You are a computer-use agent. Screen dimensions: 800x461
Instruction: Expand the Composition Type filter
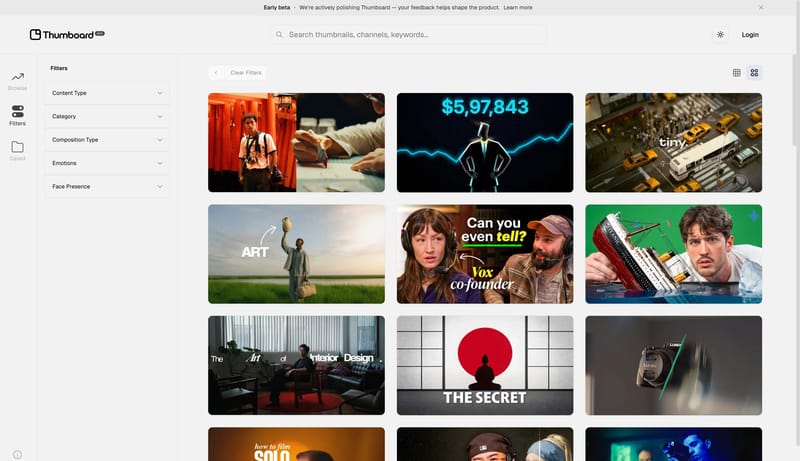tap(107, 140)
